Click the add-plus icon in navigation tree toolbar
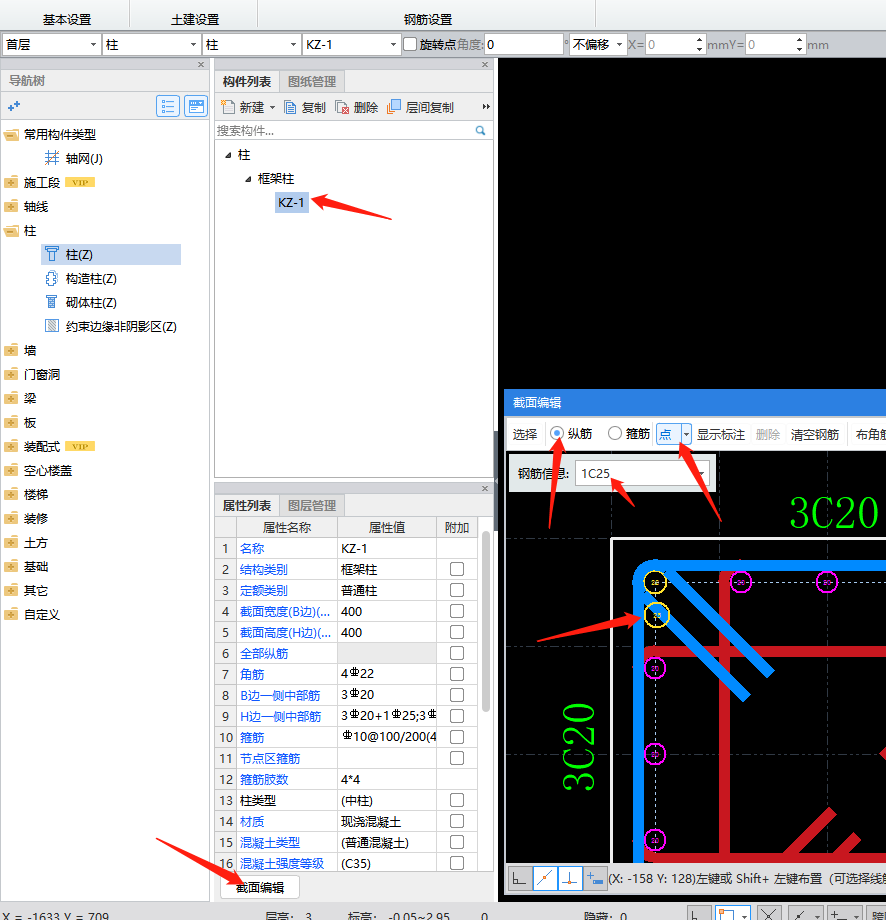 [13, 106]
